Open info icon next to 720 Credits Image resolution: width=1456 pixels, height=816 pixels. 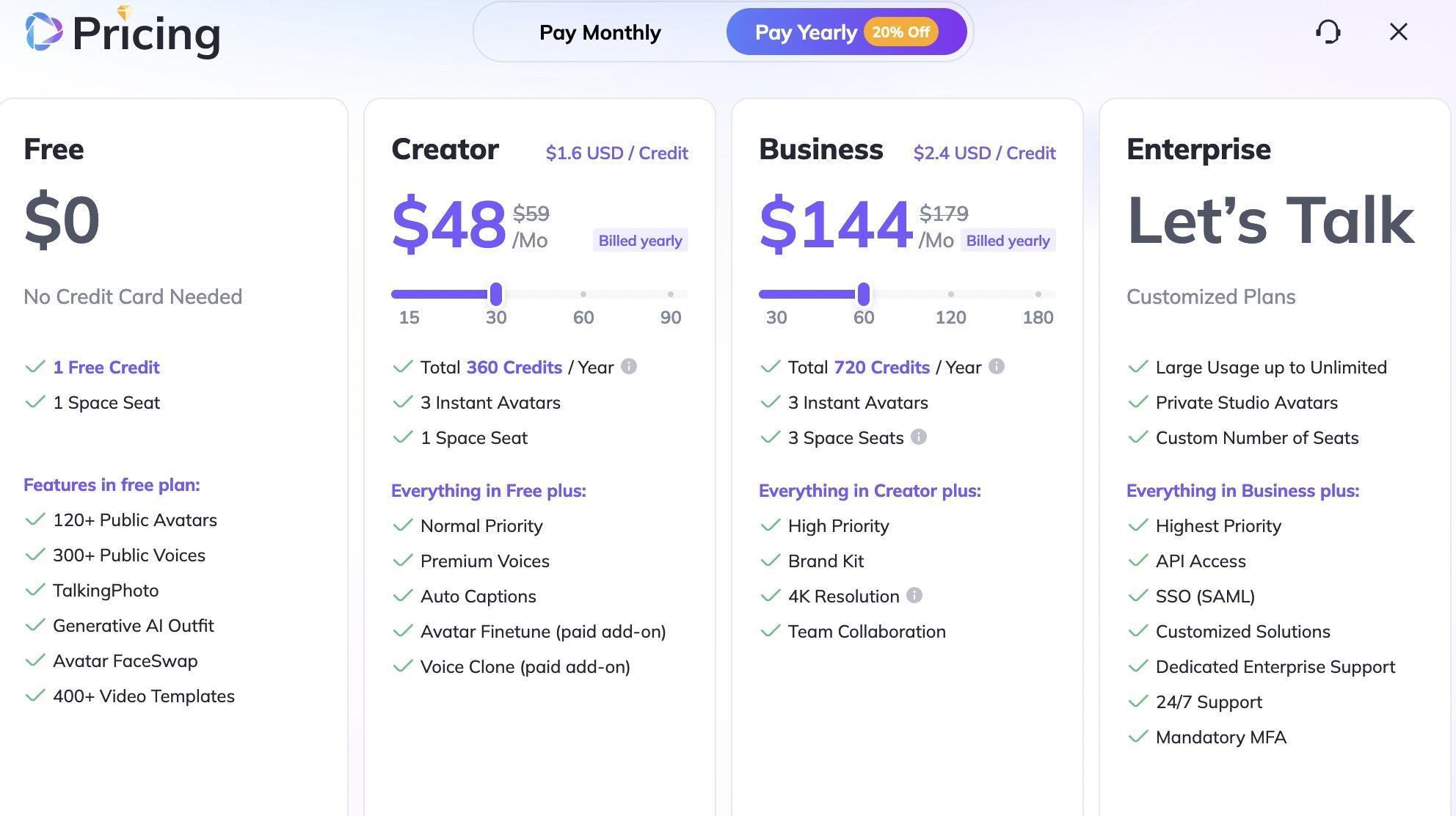996,366
